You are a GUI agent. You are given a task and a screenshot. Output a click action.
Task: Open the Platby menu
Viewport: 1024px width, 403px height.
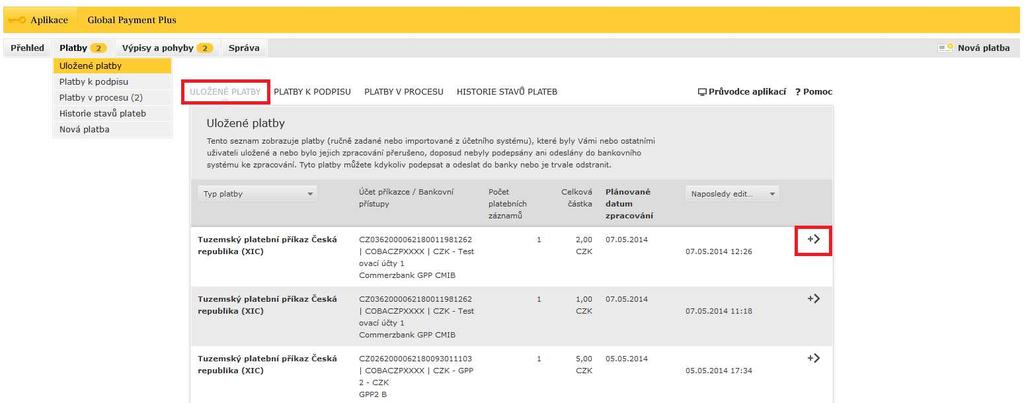pyautogui.click(x=72, y=48)
